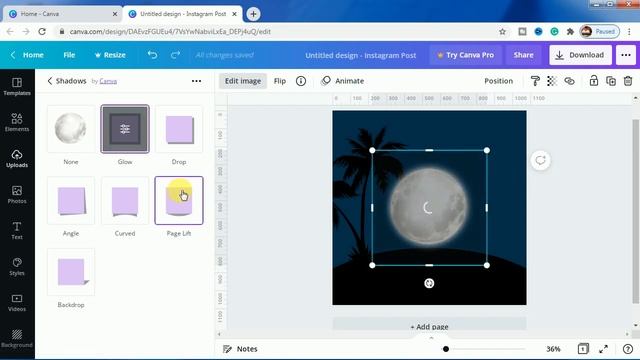Open the Notes panel
This screenshot has height=360, width=640.
click(240, 349)
